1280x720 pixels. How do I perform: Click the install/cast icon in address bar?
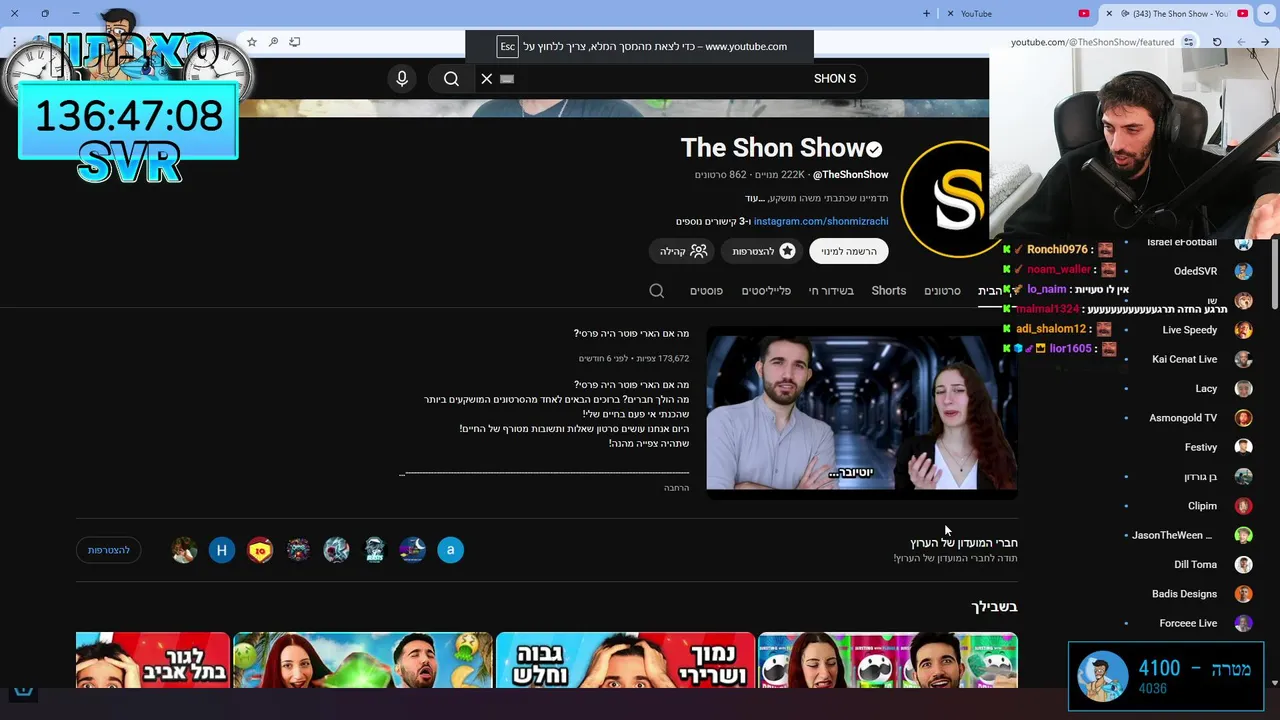295,42
